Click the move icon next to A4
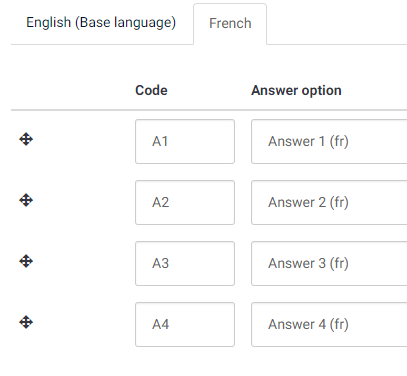This screenshot has width=407, height=376. [x=26, y=322]
